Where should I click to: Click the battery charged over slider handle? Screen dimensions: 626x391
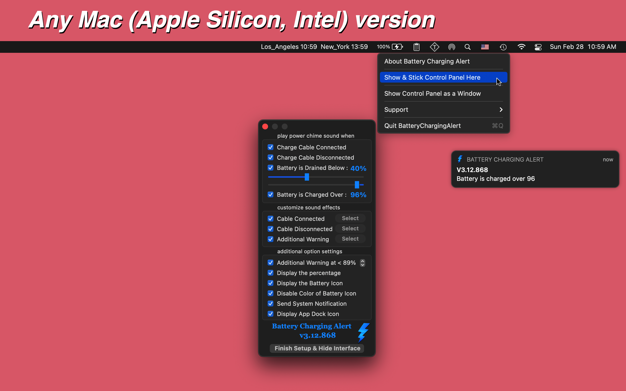coord(357,185)
